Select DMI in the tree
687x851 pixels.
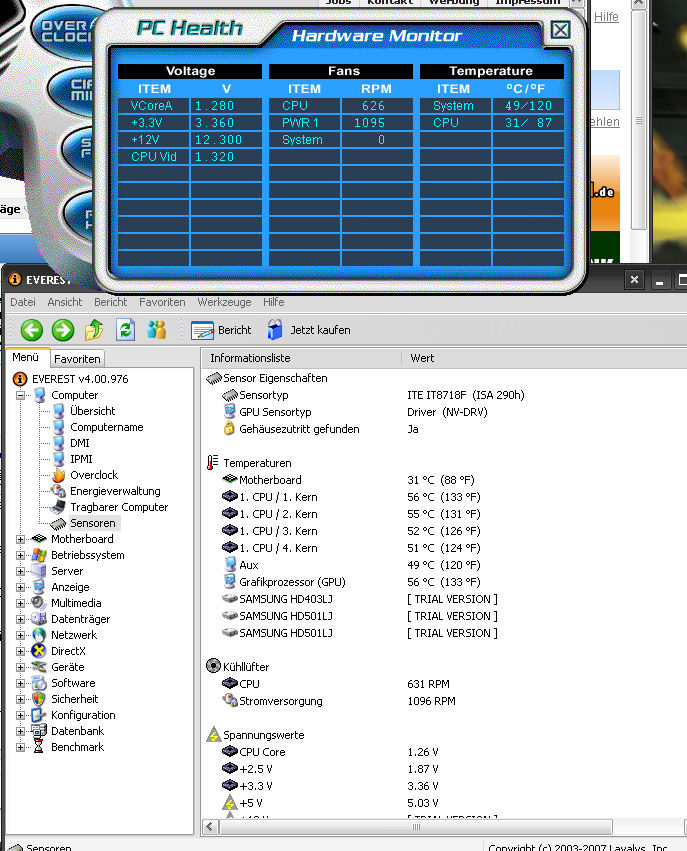79,443
